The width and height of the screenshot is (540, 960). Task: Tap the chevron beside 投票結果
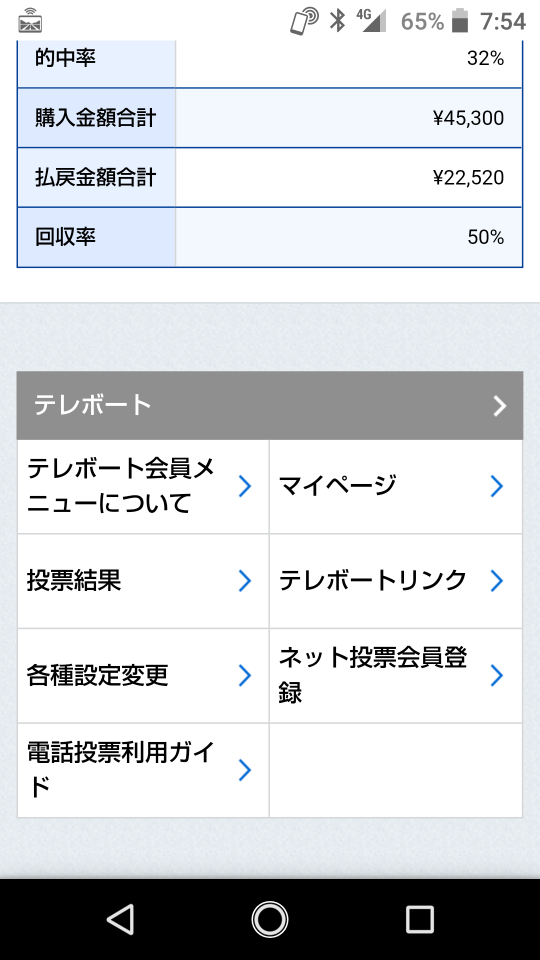coord(244,580)
